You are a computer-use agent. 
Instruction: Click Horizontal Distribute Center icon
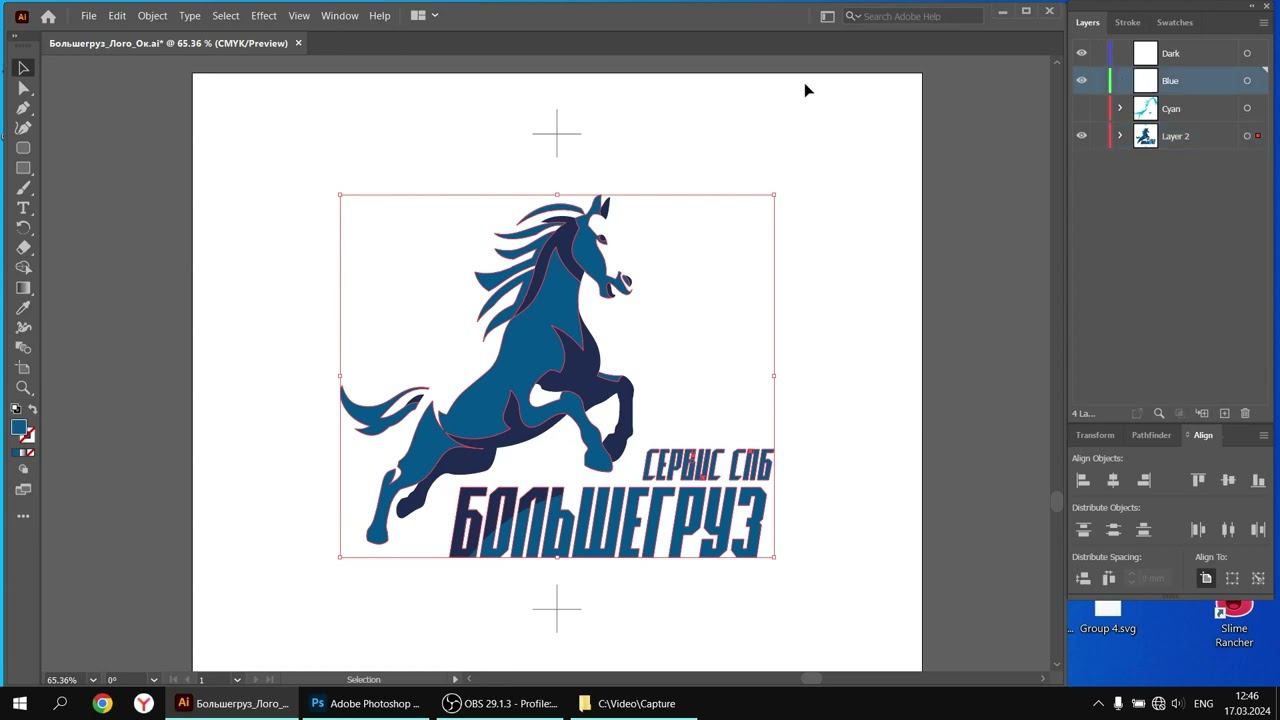point(1228,530)
